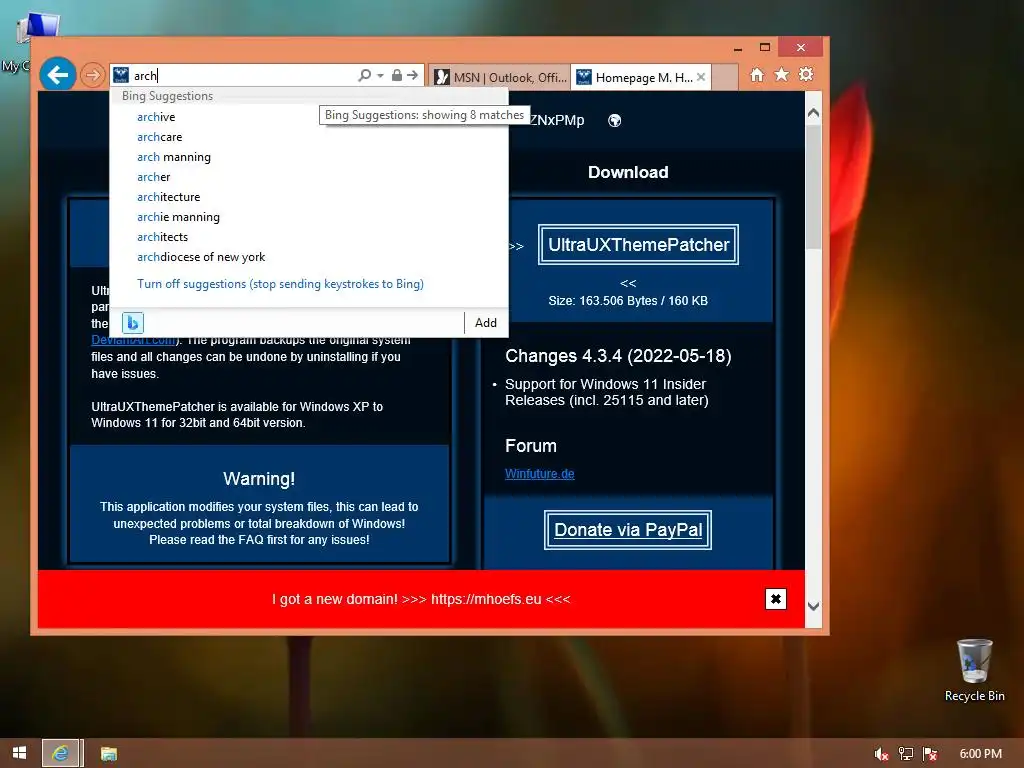Select the 'archer' suggestion
Image resolution: width=1024 pixels, height=768 pixels.
[309, 177]
